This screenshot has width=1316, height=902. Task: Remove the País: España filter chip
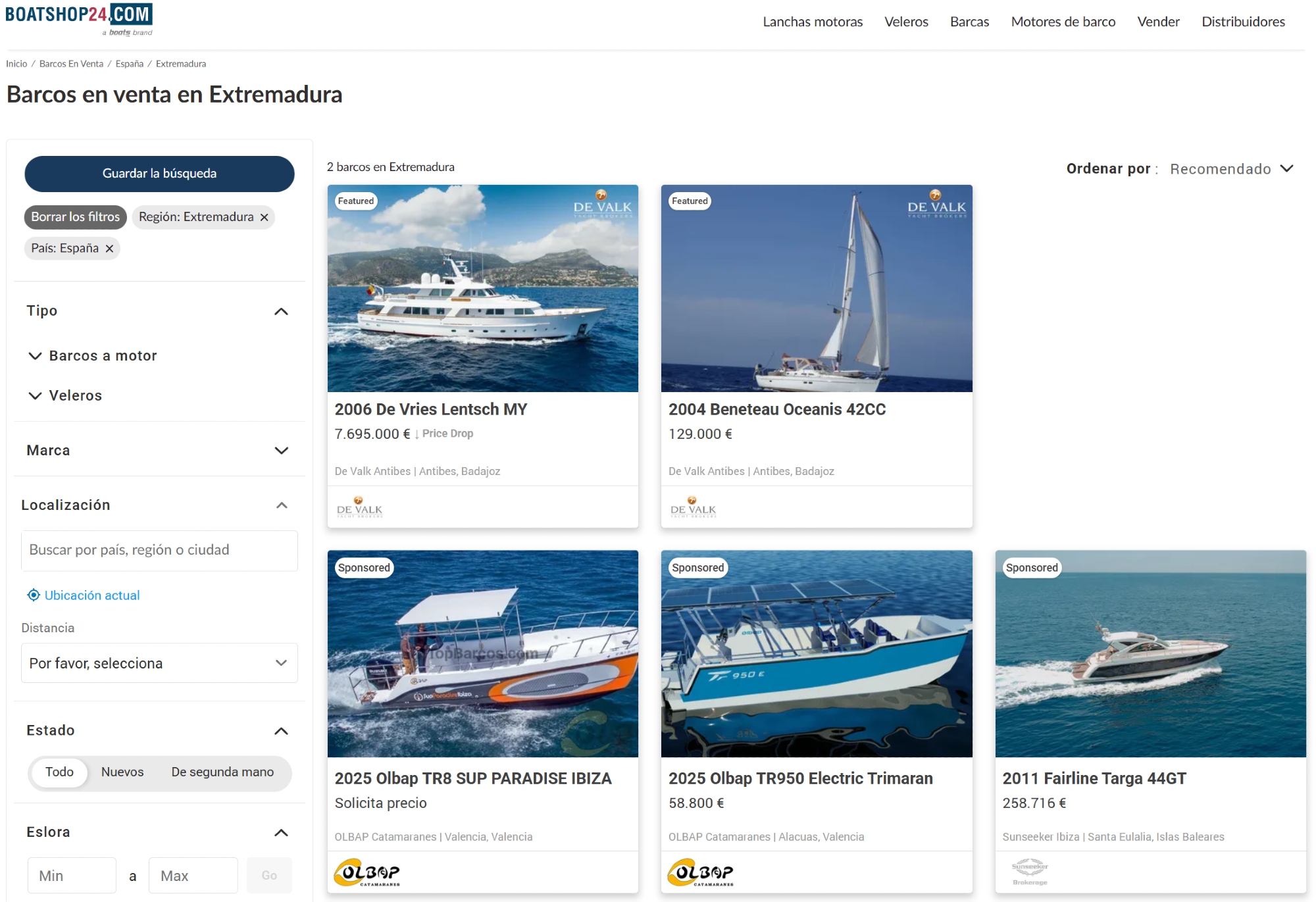109,249
